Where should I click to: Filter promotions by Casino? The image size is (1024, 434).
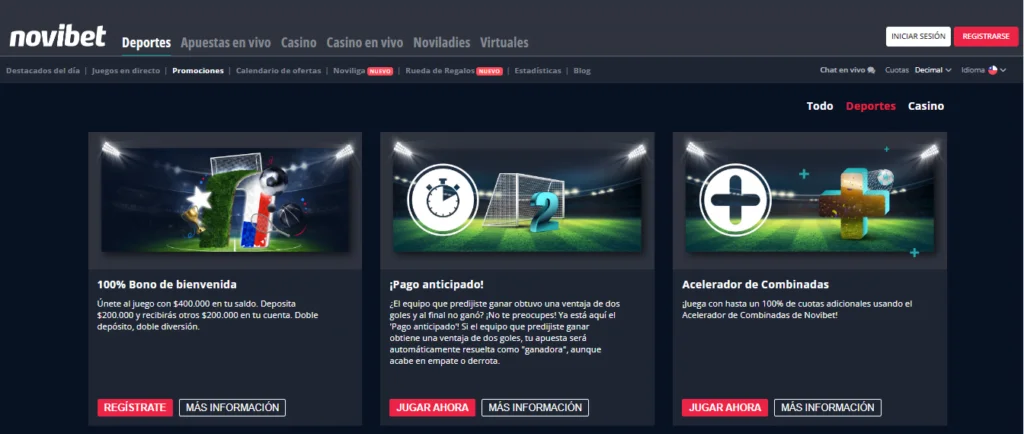(926, 106)
